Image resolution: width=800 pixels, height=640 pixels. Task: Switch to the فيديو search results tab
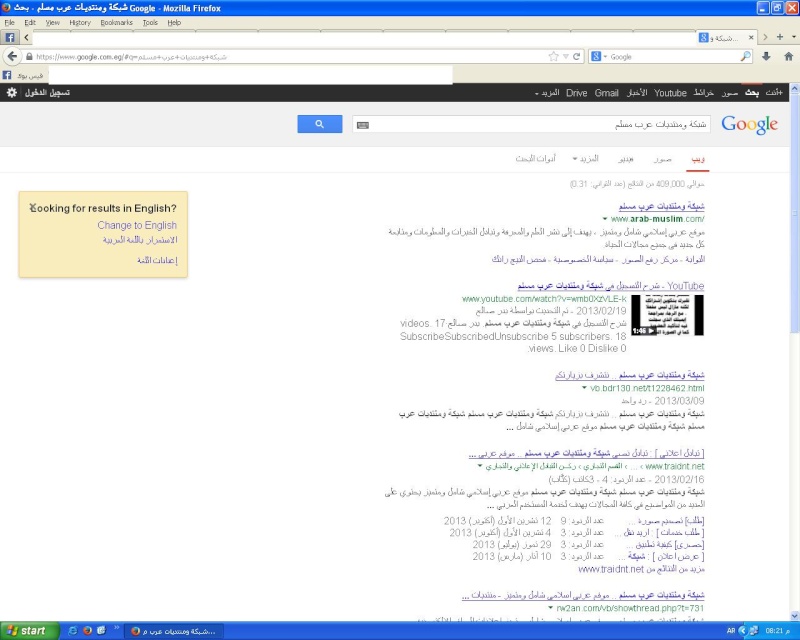pos(626,159)
